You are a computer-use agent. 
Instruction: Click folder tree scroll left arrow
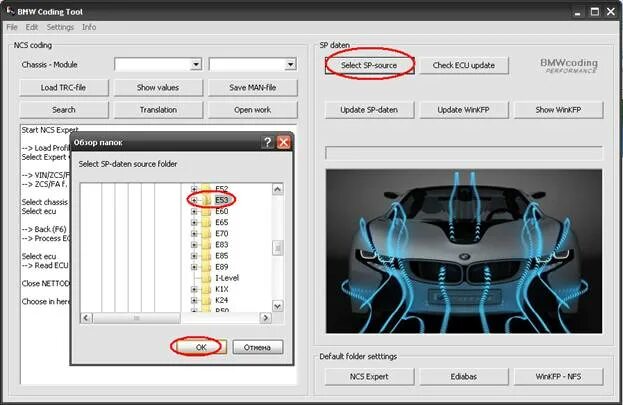pyautogui.click(x=86, y=318)
